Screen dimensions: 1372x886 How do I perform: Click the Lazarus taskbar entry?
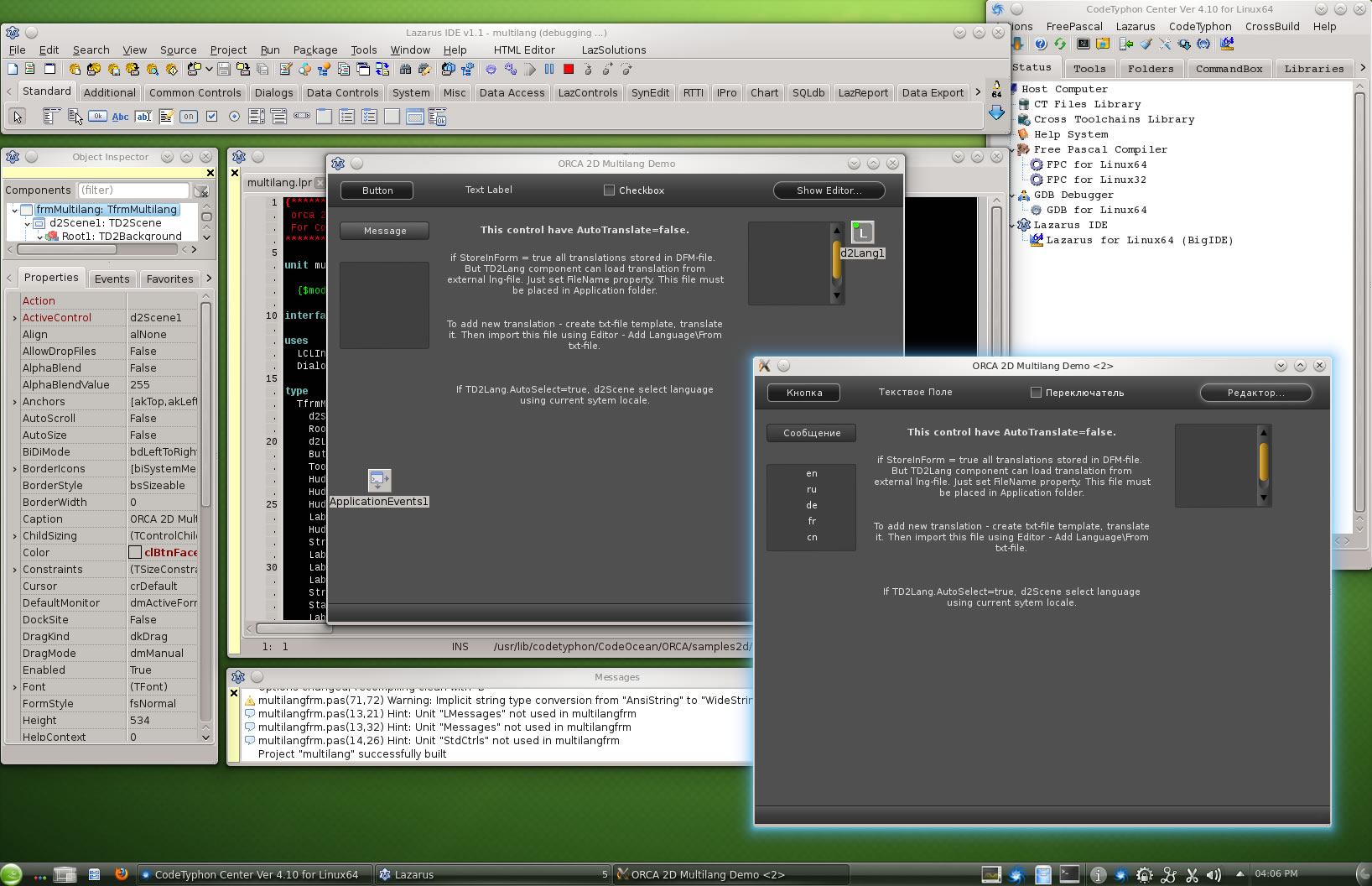click(491, 874)
